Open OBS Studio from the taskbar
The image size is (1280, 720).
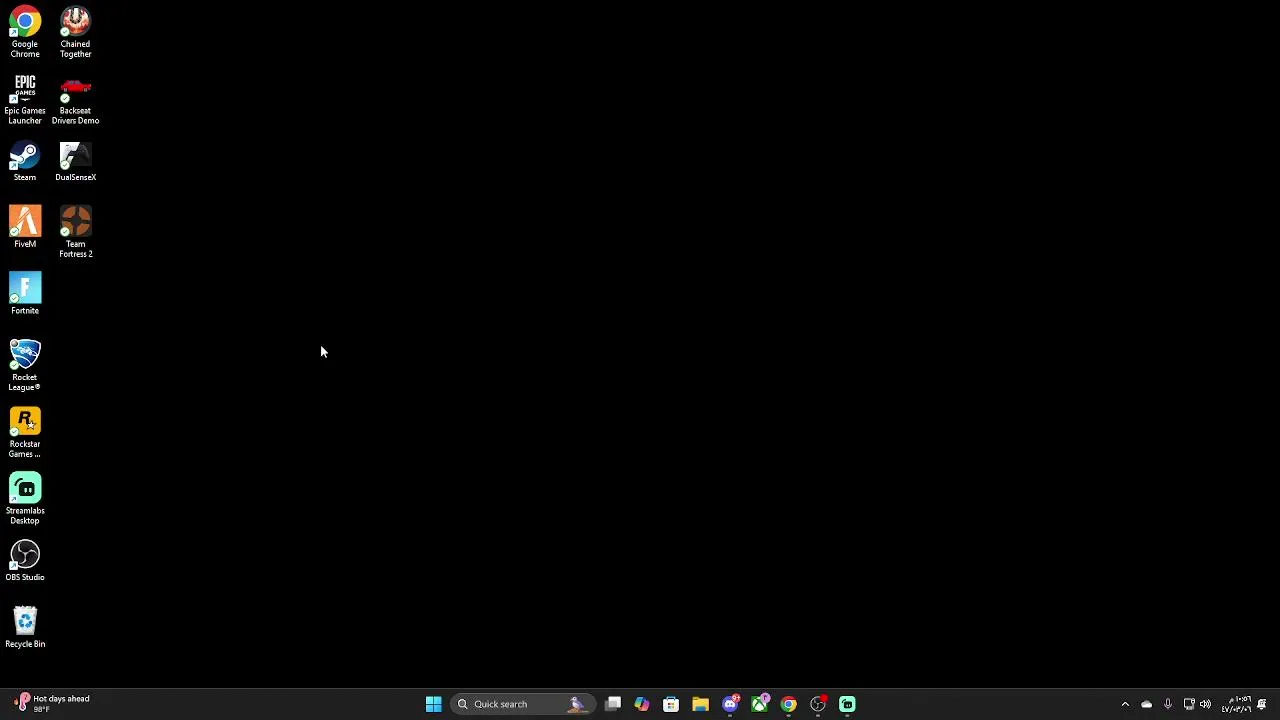pyautogui.click(x=818, y=704)
